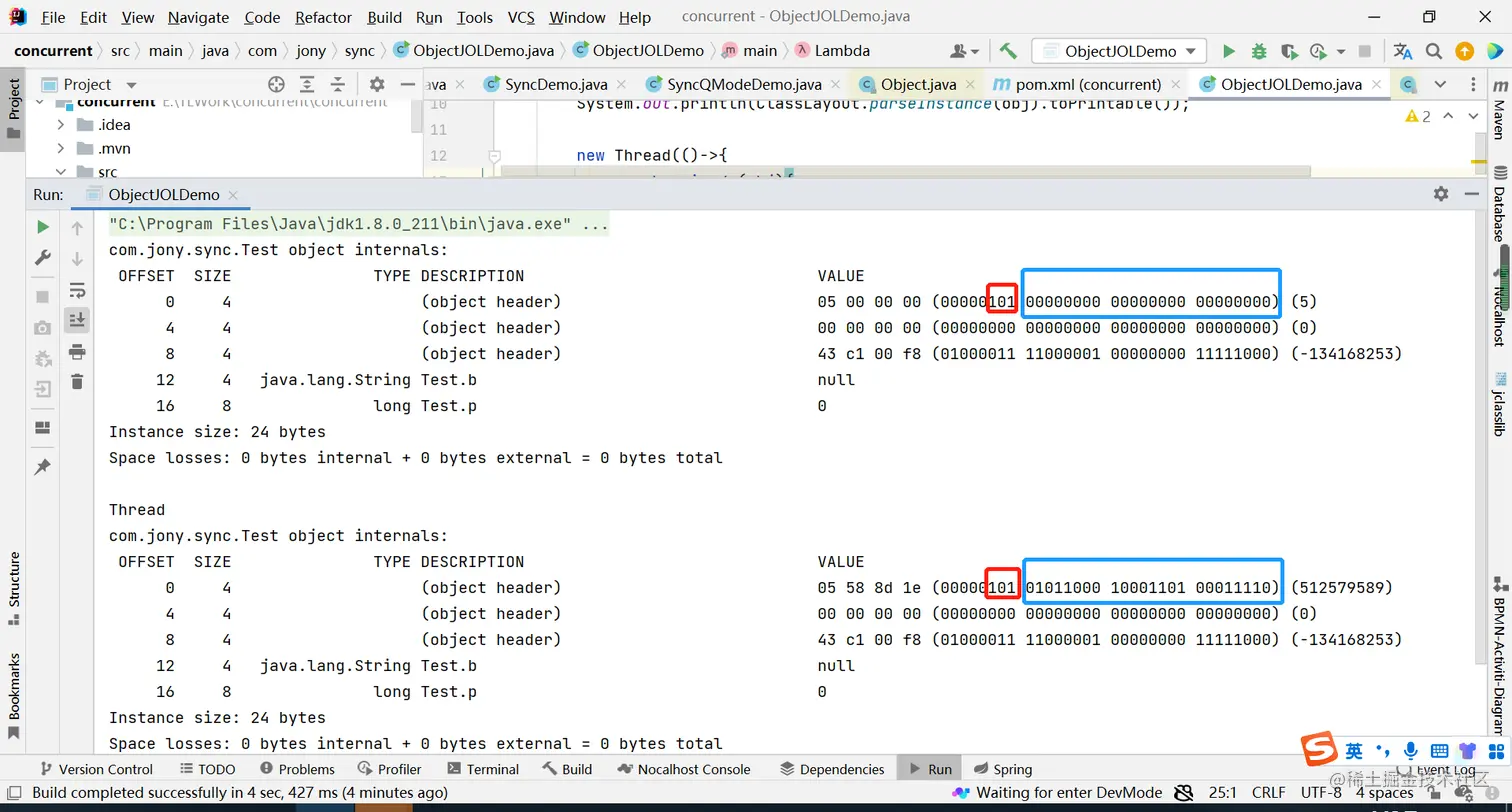
Task: Open the wrench icon in Run panel
Action: pyautogui.click(x=43, y=257)
